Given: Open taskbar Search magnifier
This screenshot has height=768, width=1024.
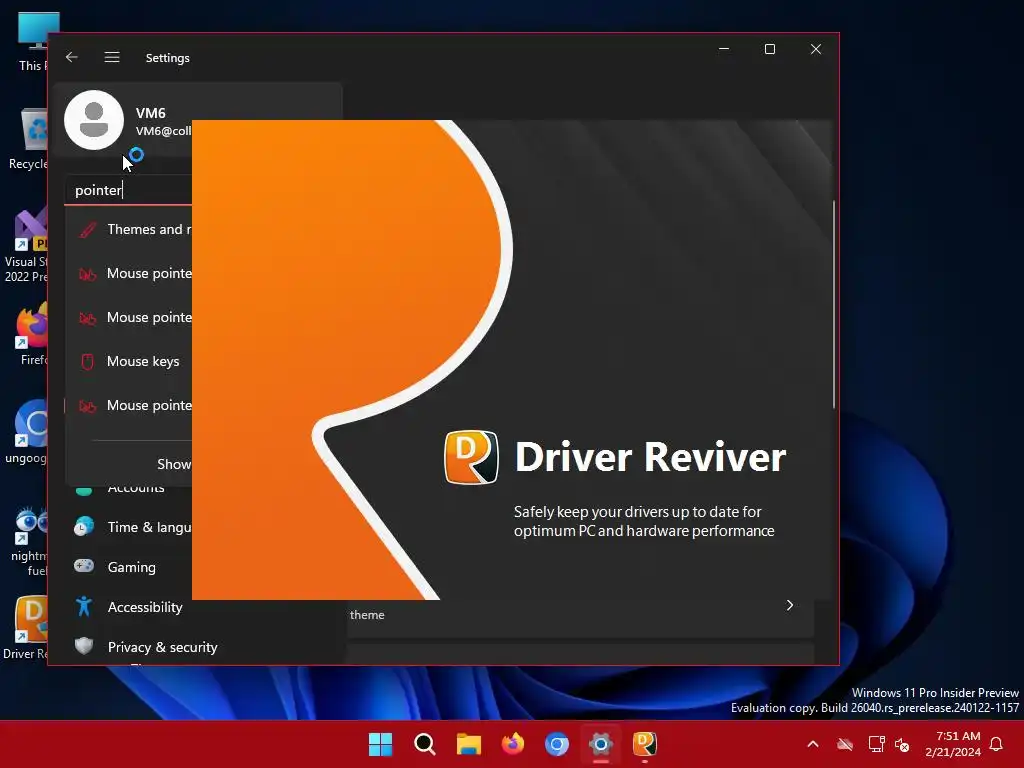Looking at the screenshot, I should click(x=424, y=744).
